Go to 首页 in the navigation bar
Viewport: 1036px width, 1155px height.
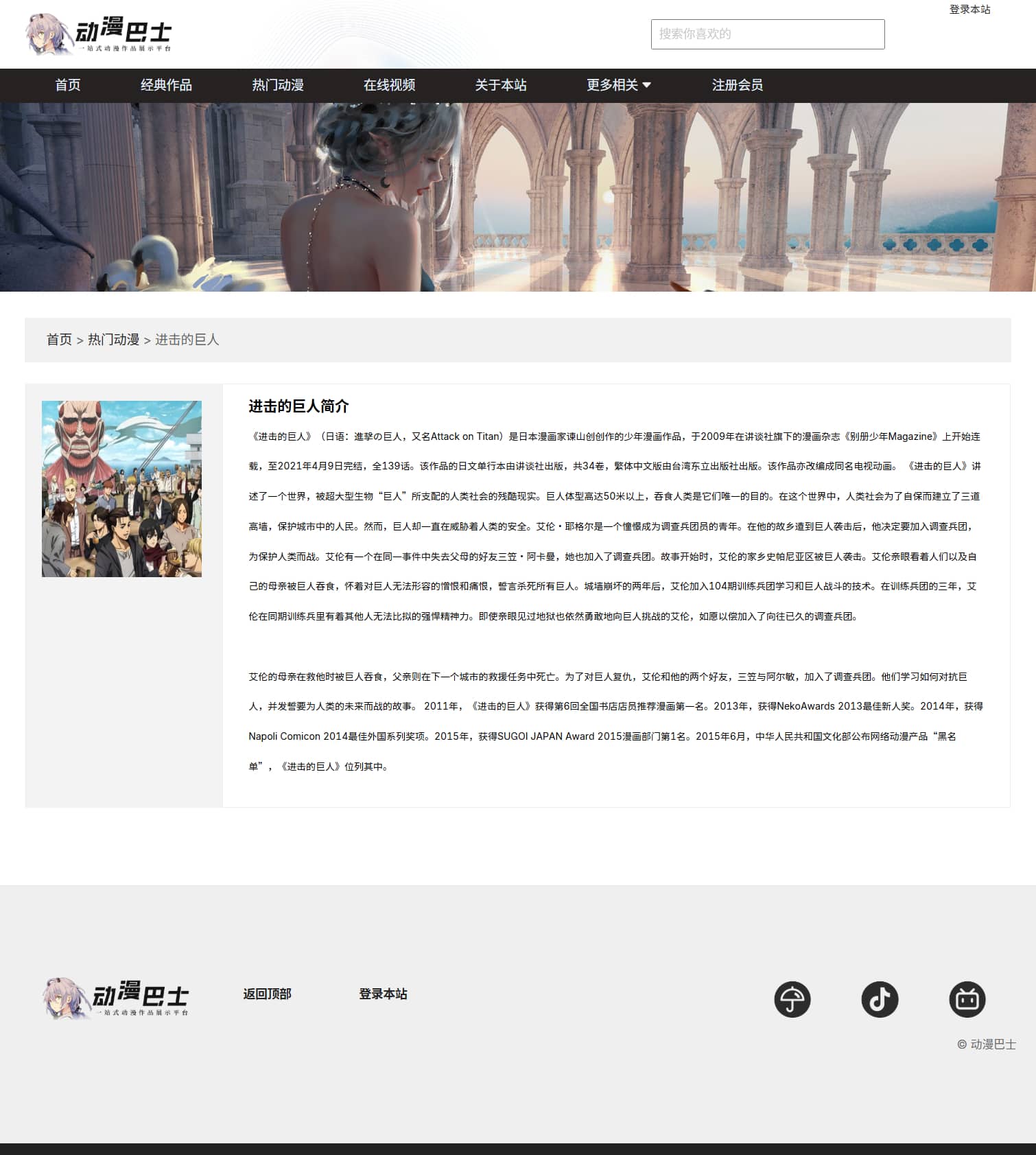[x=68, y=85]
